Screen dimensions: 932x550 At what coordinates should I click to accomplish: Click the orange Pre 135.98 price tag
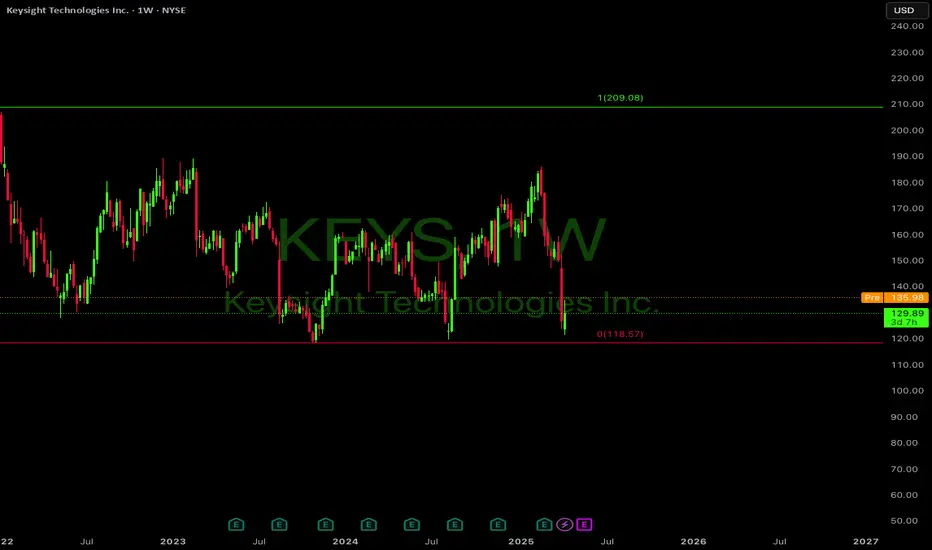tap(895, 297)
